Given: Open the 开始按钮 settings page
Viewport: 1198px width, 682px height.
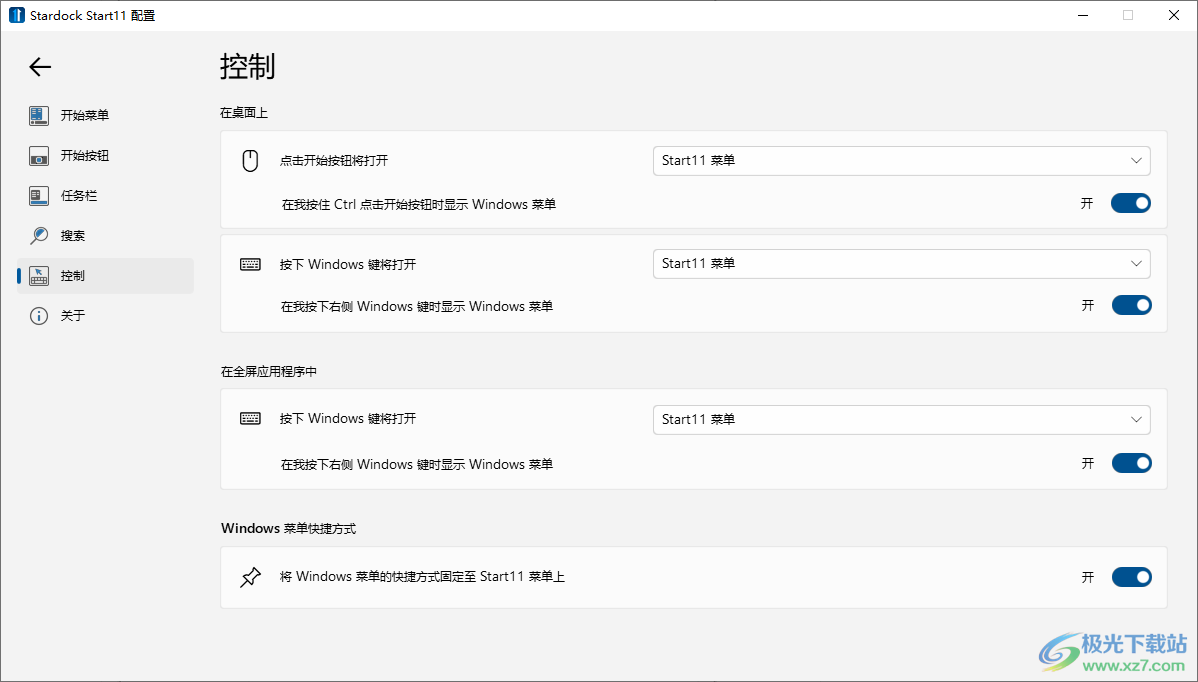Looking at the screenshot, I should (105, 156).
